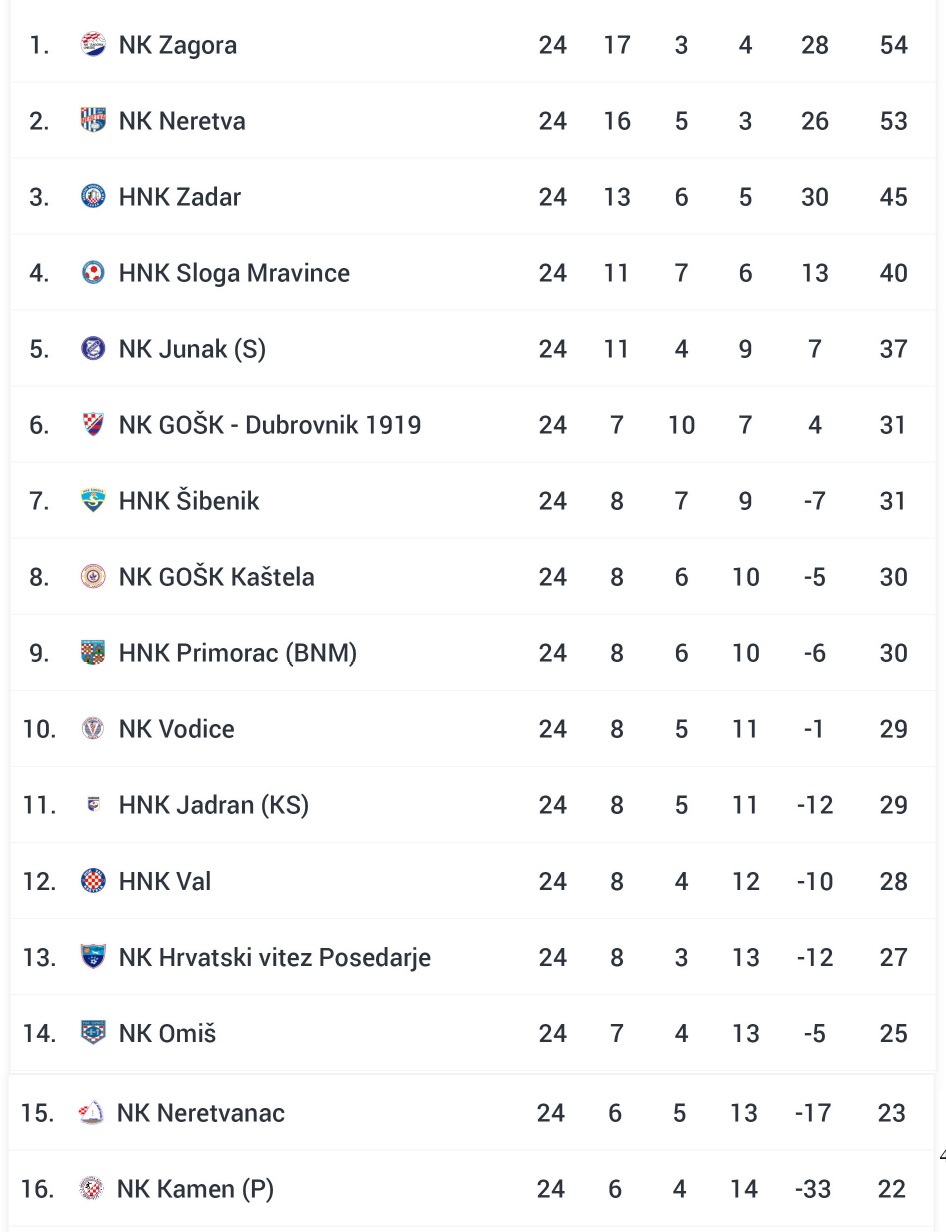The width and height of the screenshot is (946, 1232).
Task: Click the HNK Sloga Mravince crest
Action: 93,273
